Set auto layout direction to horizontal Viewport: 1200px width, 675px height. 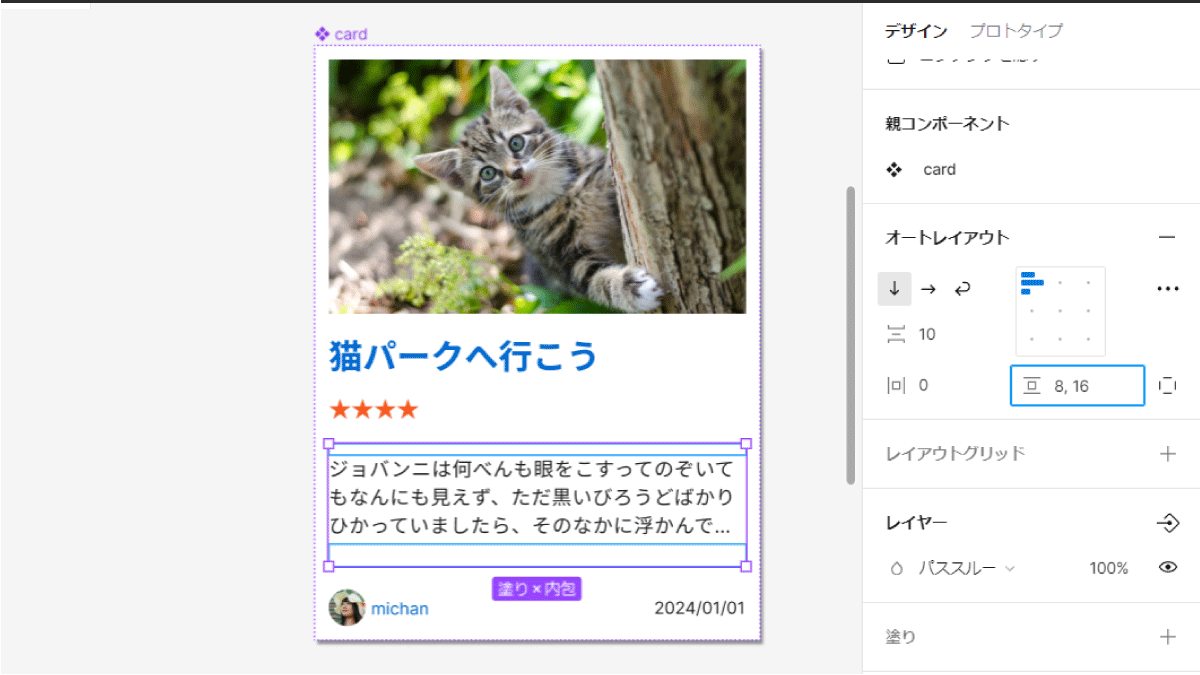click(928, 289)
